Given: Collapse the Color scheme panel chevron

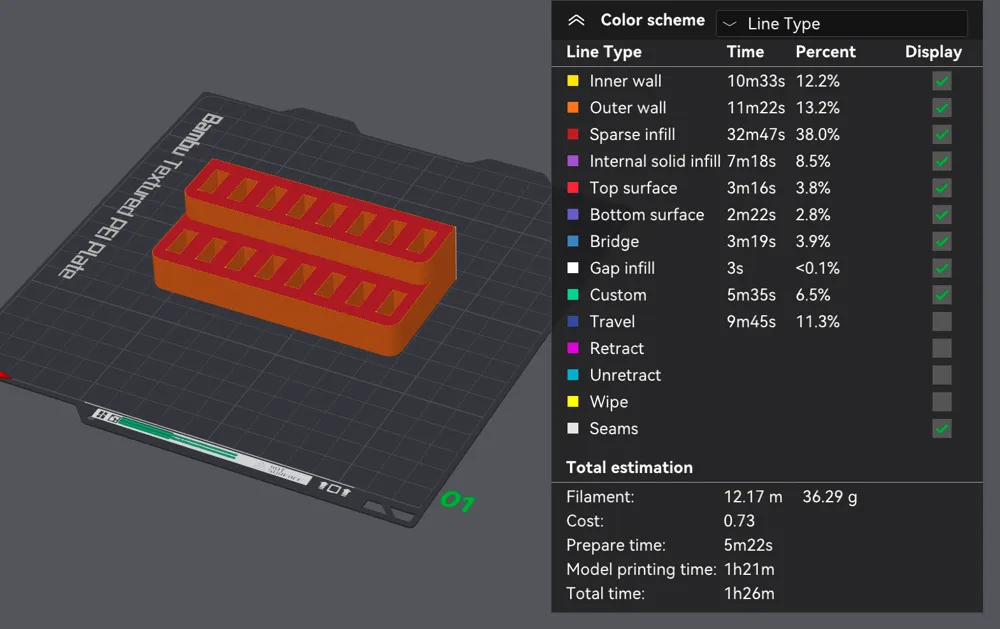Looking at the screenshot, I should point(576,20).
